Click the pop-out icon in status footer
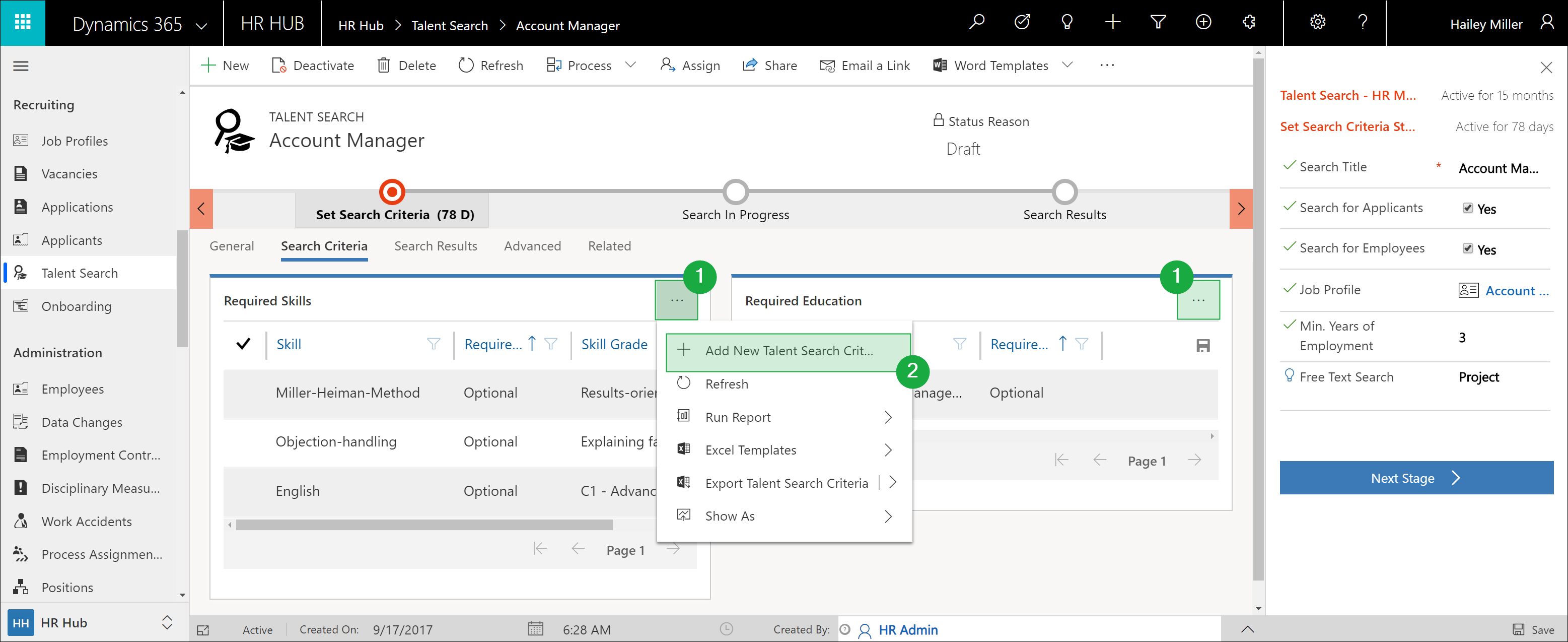The height and width of the screenshot is (642, 1568). (203, 630)
